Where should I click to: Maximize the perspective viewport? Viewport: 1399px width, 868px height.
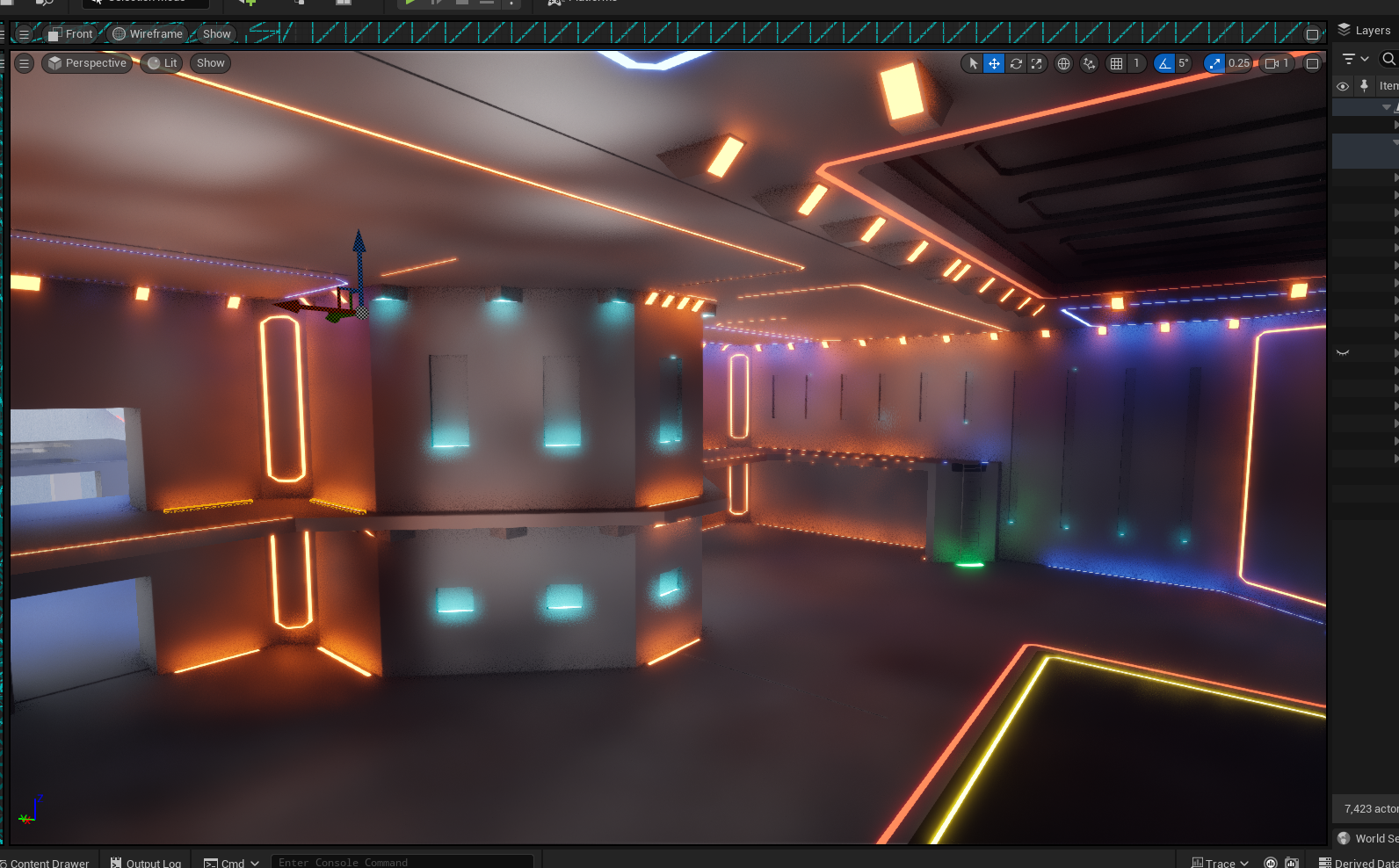pos(1312,63)
